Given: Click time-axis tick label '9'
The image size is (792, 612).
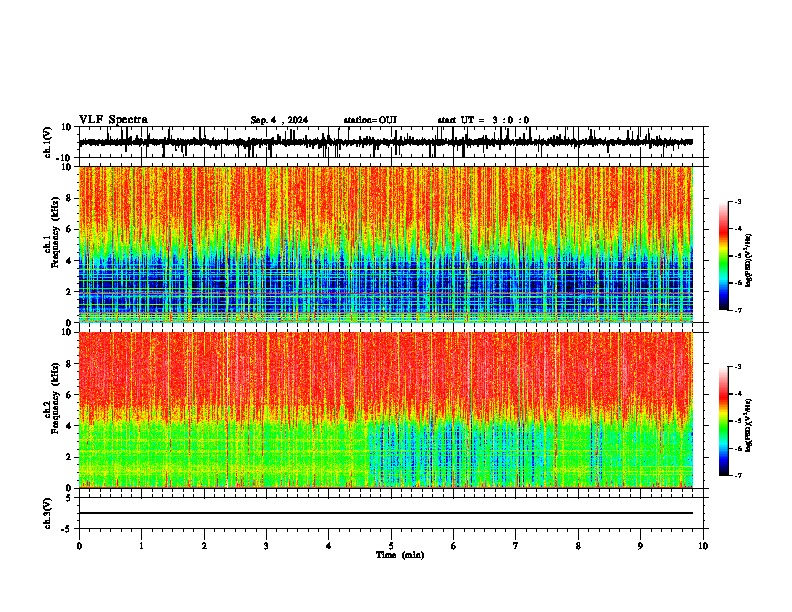Looking at the screenshot, I should click(640, 546).
